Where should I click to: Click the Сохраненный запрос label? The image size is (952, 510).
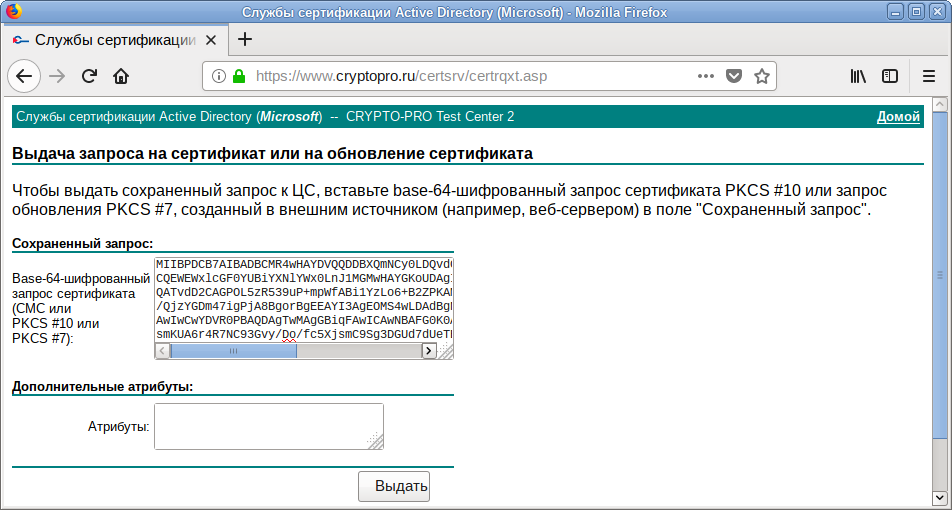82,244
